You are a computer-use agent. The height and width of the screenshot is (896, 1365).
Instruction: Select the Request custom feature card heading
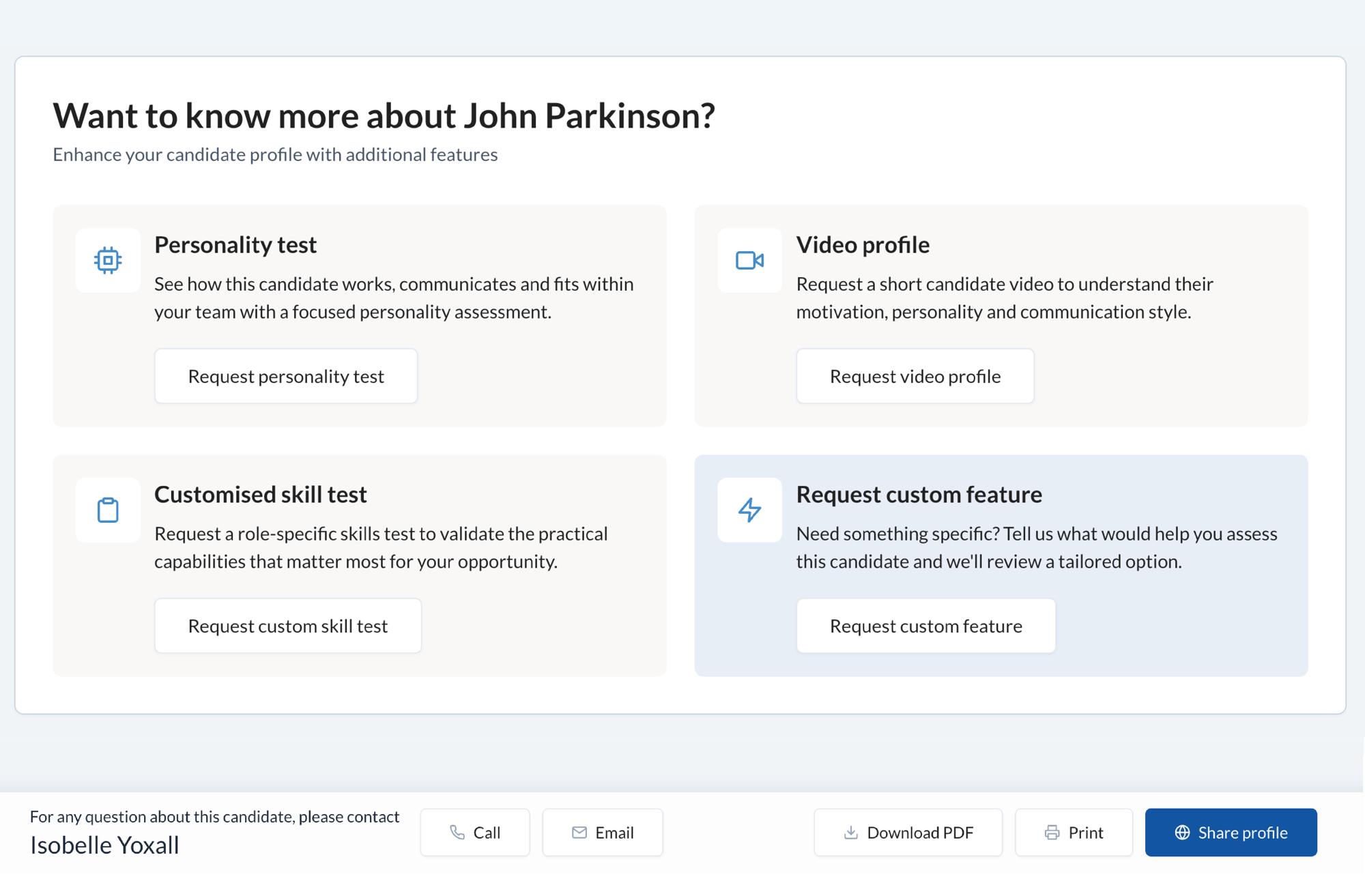919,494
